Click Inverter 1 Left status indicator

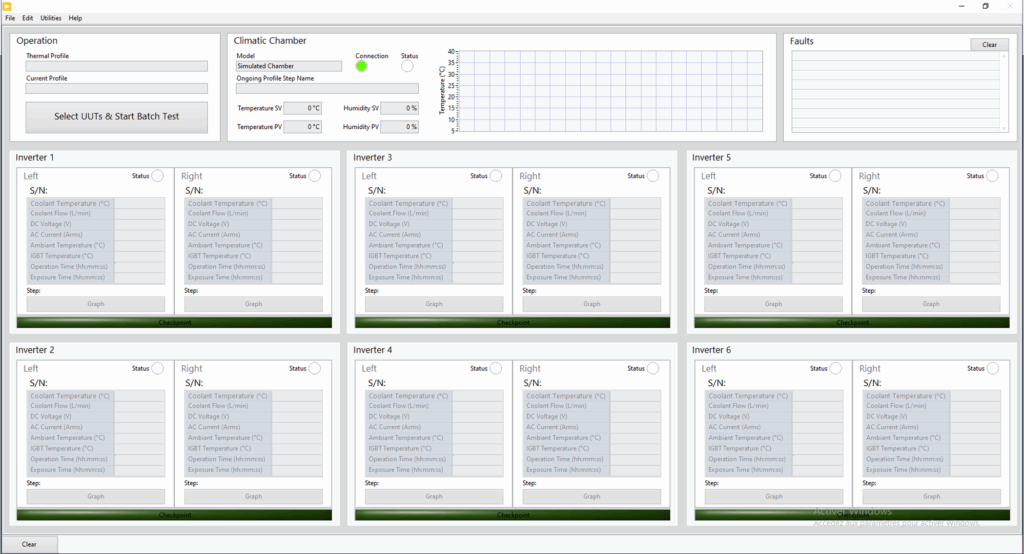point(157,176)
